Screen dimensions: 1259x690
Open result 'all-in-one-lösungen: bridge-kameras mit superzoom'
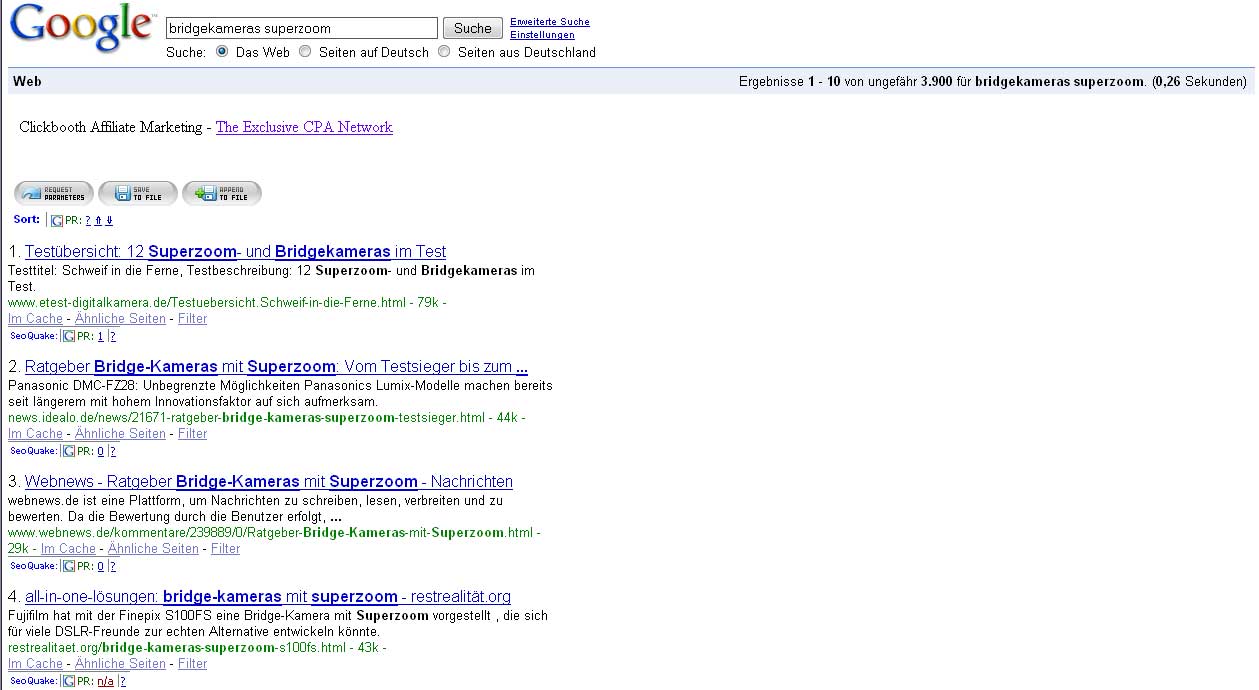(268, 597)
